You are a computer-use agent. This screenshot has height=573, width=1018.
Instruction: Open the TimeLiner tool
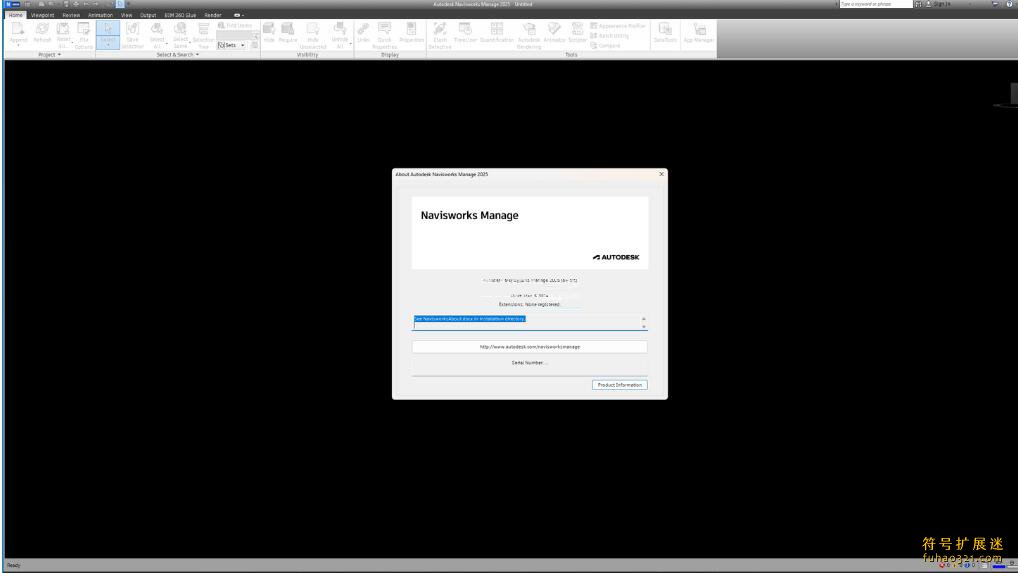465,33
